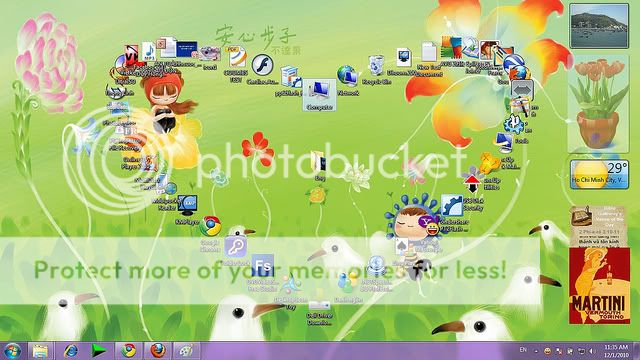Open the Google Earth desktop icon
640x360 pixels.
[x=512, y=62]
